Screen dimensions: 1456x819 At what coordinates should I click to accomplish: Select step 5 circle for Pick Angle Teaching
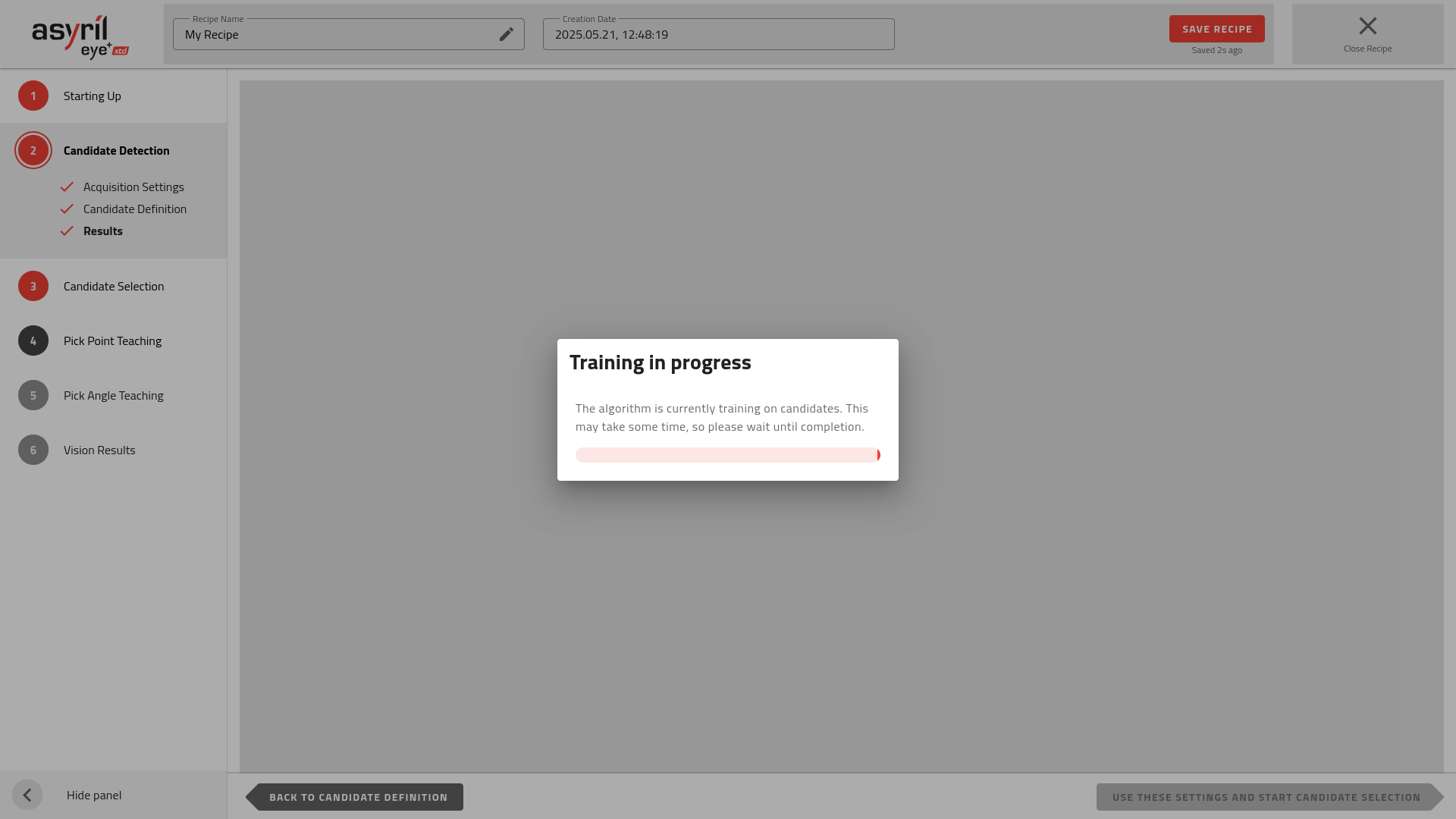click(33, 395)
